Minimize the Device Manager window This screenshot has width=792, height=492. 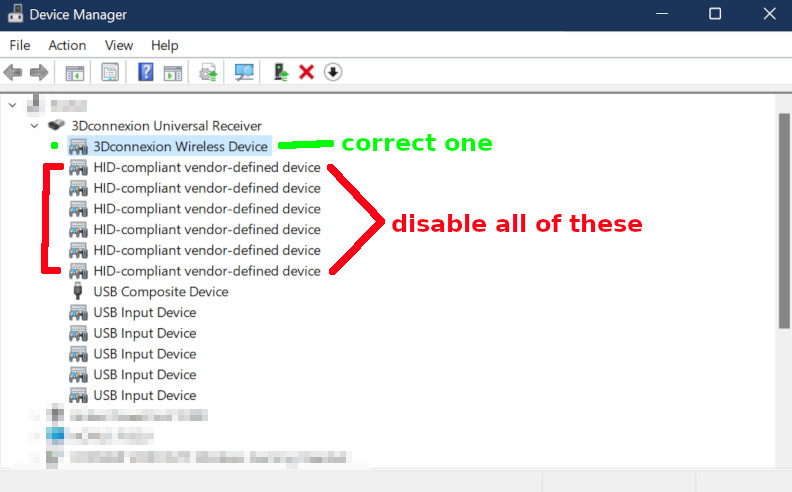tap(662, 14)
